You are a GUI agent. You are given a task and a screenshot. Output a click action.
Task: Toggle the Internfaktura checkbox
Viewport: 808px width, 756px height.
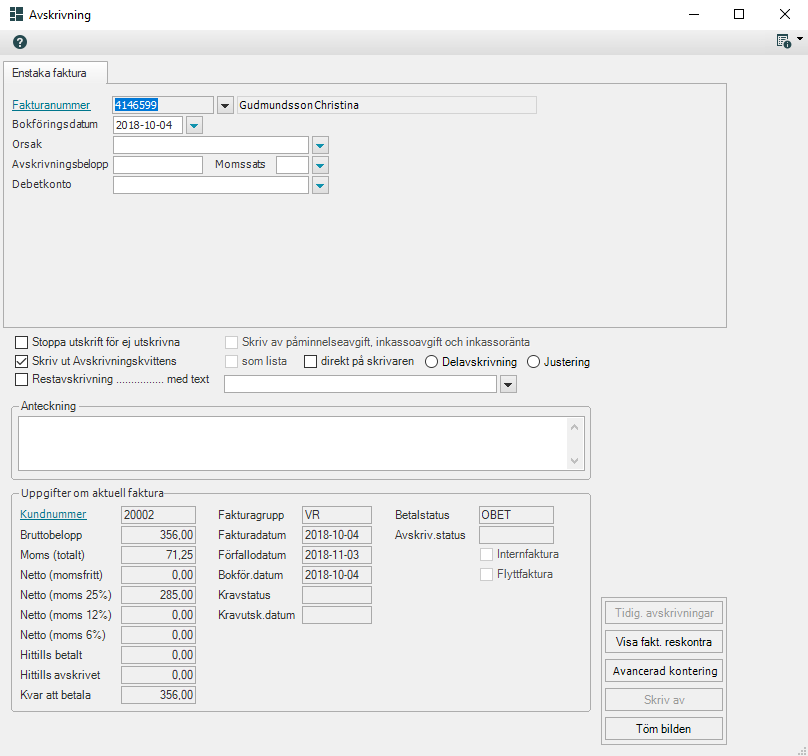pyautogui.click(x=486, y=555)
